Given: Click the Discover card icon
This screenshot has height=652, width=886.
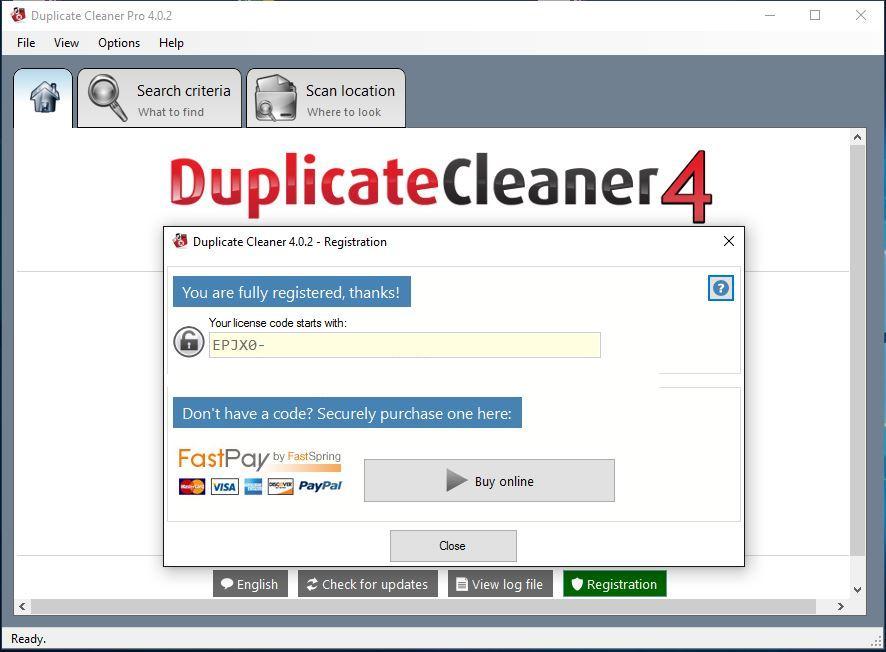Looking at the screenshot, I should pyautogui.click(x=281, y=486).
